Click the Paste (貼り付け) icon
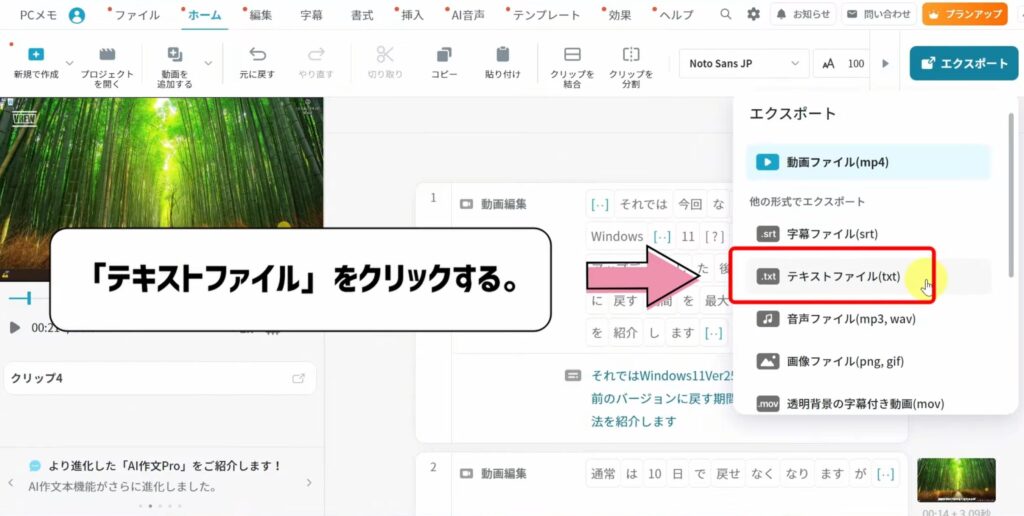The image size is (1024, 516). pos(502,55)
